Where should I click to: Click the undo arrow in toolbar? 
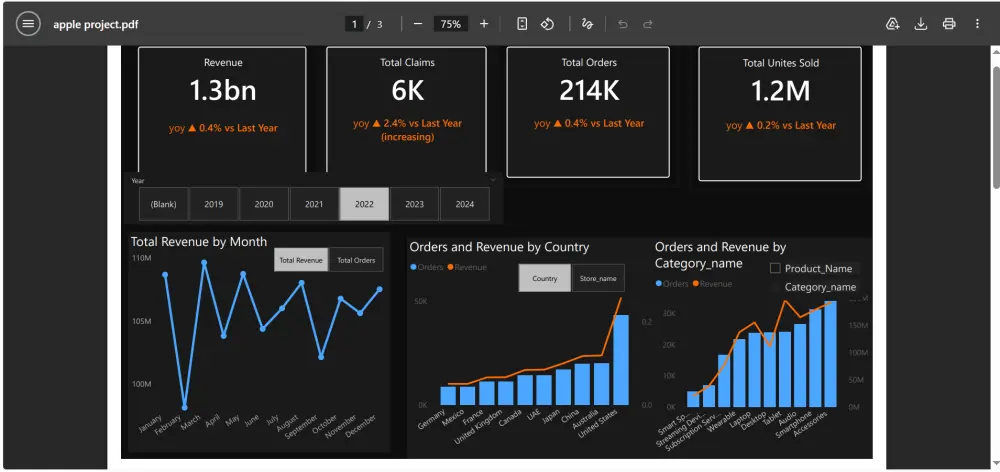623,24
